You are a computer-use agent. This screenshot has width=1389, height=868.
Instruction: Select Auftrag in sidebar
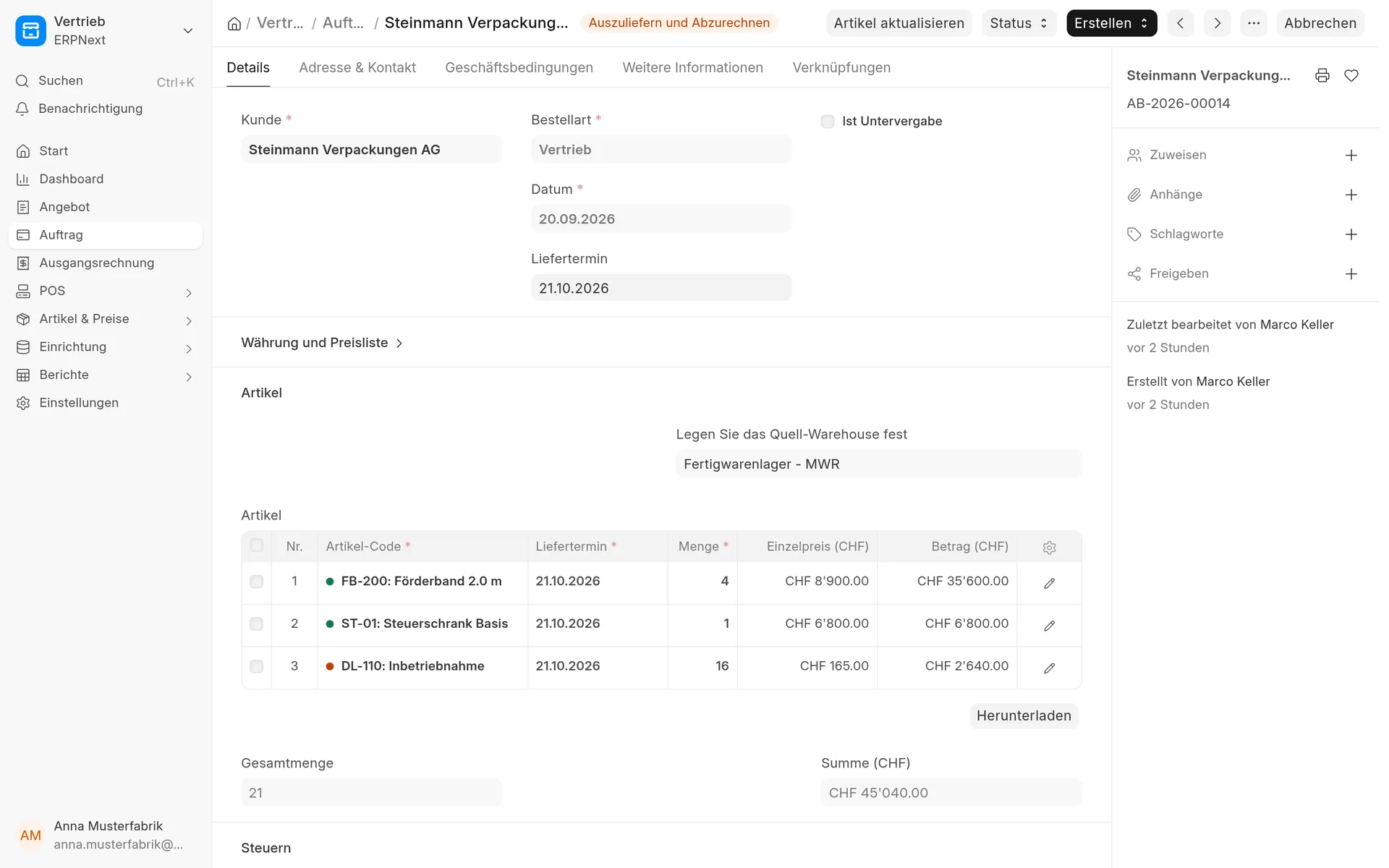pyautogui.click(x=106, y=235)
